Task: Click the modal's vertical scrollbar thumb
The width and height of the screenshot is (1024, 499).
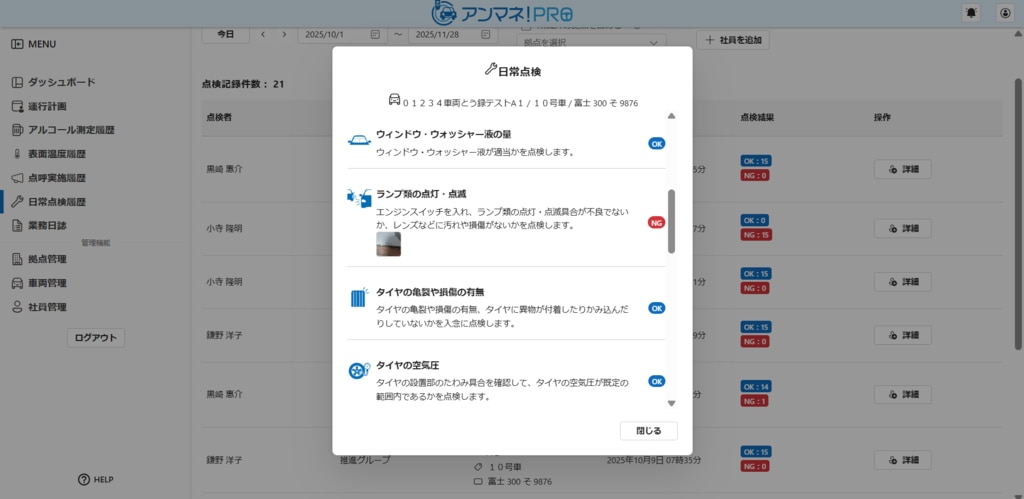Action: [x=671, y=220]
